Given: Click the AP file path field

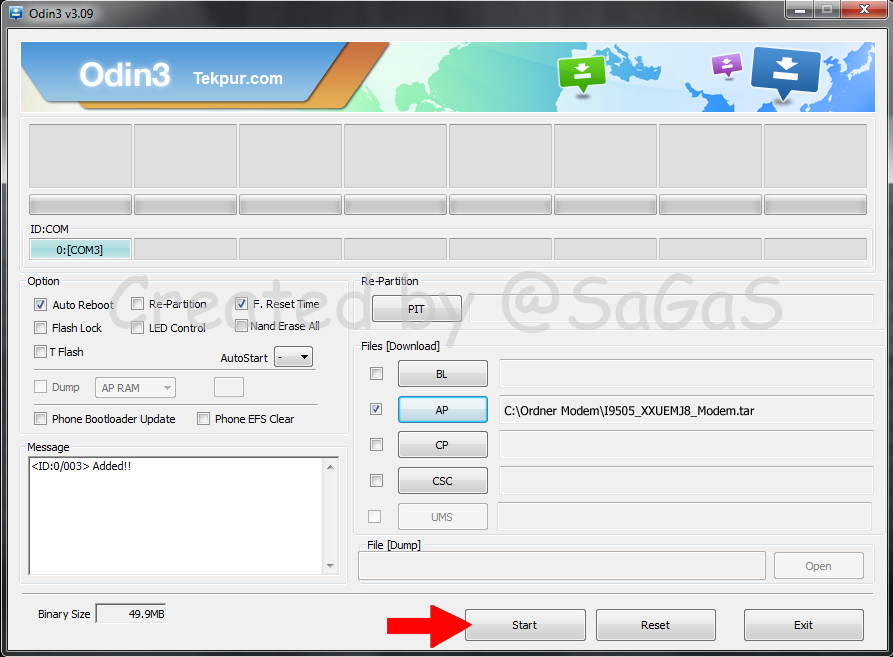Looking at the screenshot, I should 686,410.
